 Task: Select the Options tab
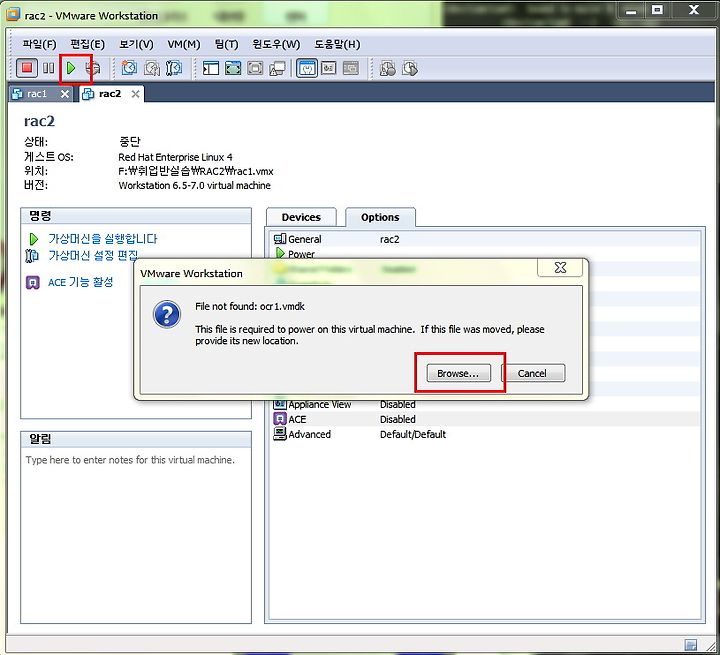pyautogui.click(x=380, y=217)
